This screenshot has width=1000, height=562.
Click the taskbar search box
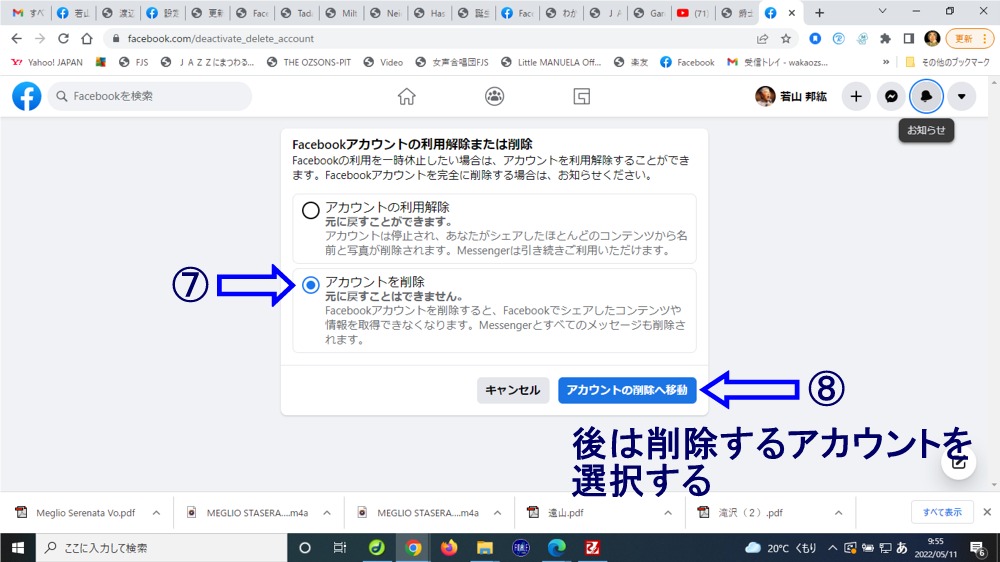click(161, 548)
